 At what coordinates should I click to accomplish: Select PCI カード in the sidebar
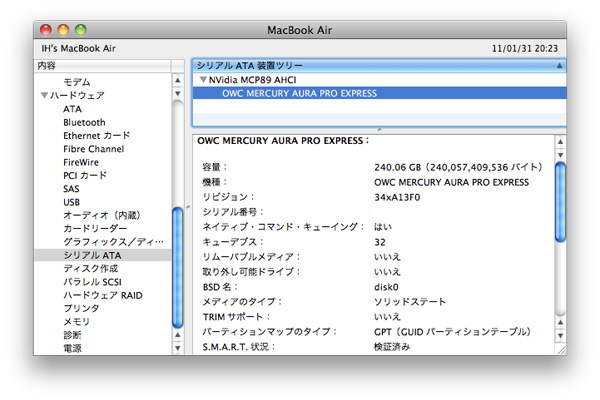[85, 175]
